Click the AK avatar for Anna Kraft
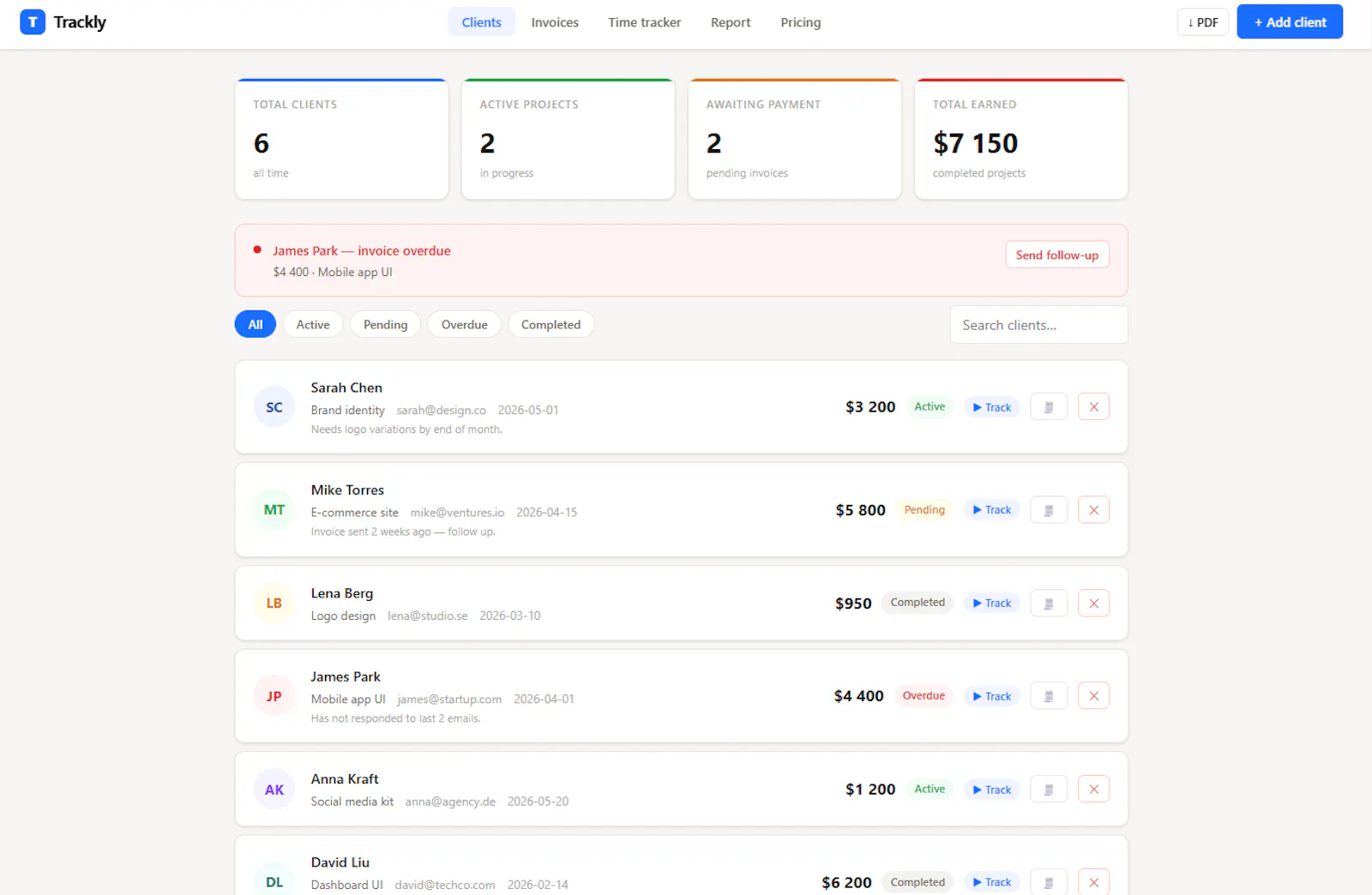1372x895 pixels. coord(274,790)
